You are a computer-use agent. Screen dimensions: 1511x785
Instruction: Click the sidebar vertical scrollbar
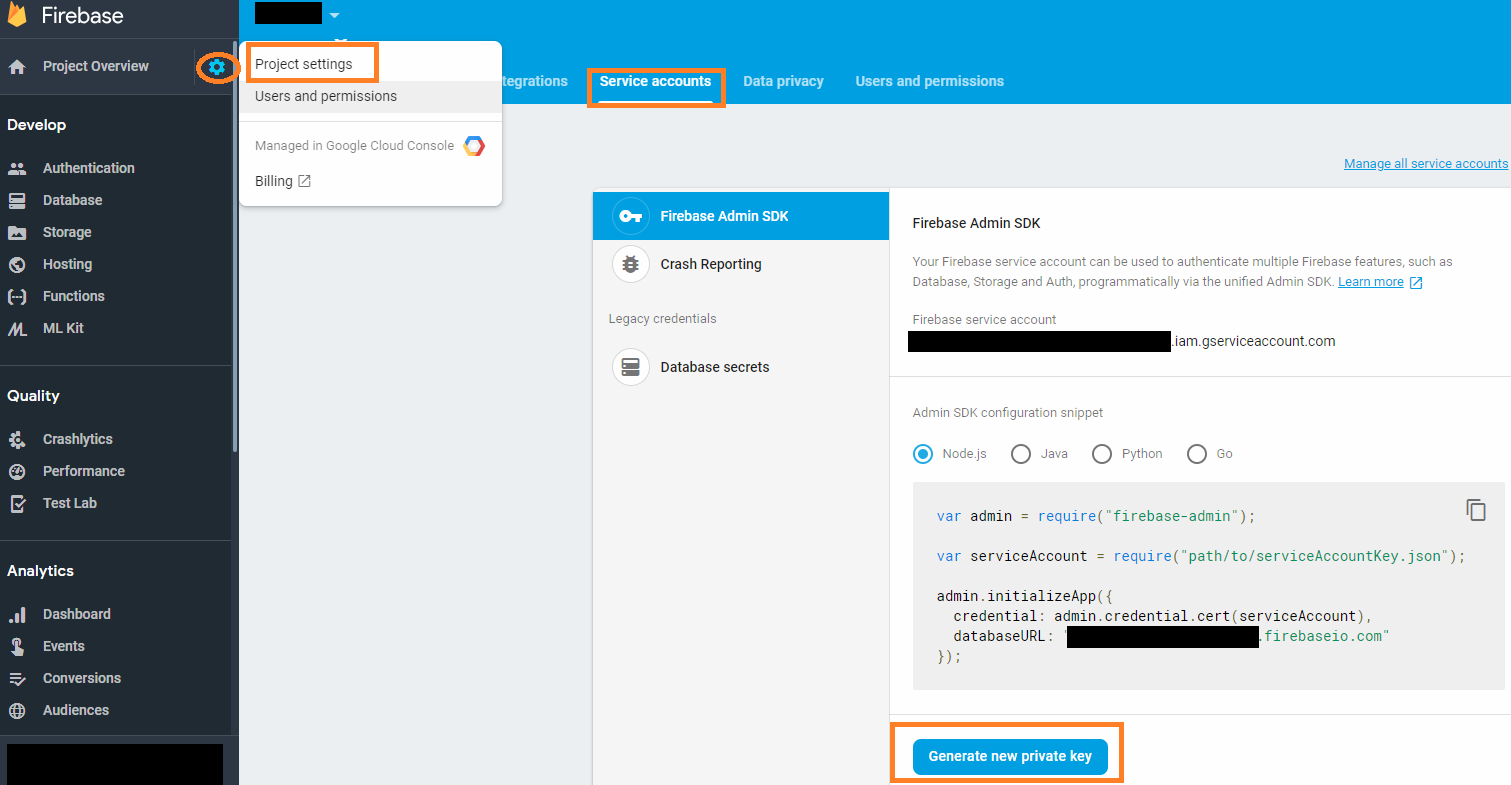click(x=235, y=247)
